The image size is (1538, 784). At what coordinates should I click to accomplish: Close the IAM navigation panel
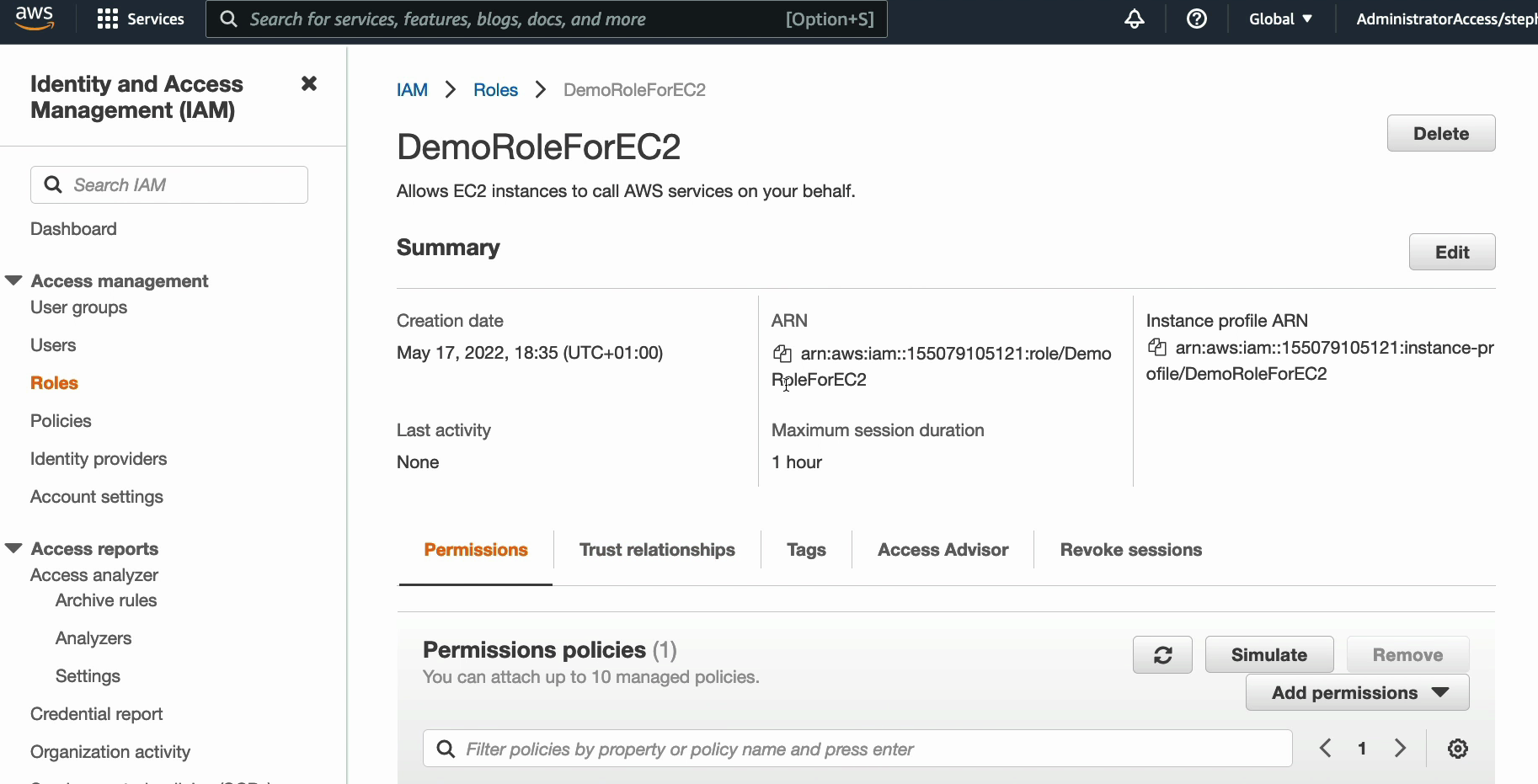pyautogui.click(x=309, y=83)
